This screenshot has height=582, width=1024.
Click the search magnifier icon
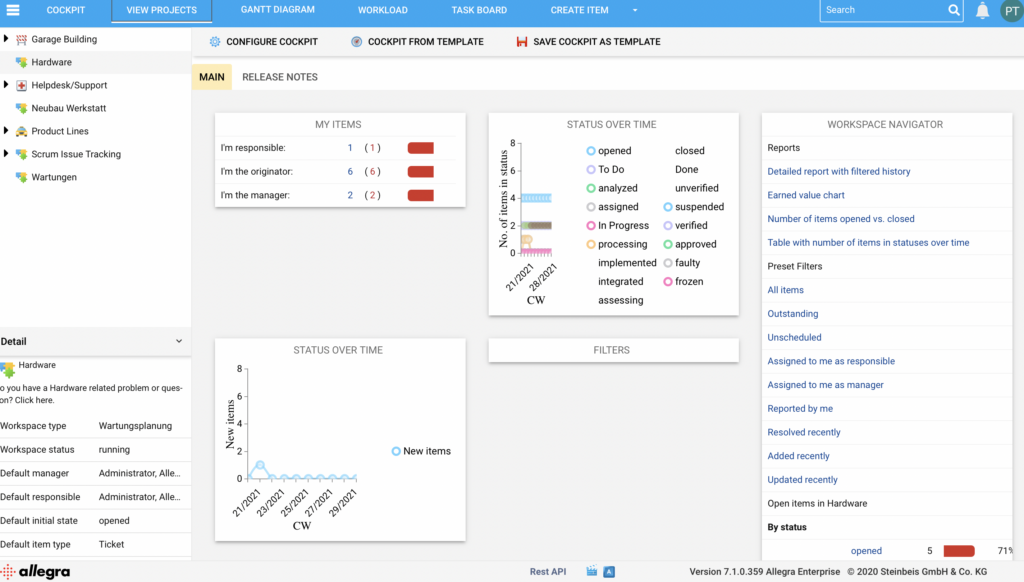tap(954, 10)
